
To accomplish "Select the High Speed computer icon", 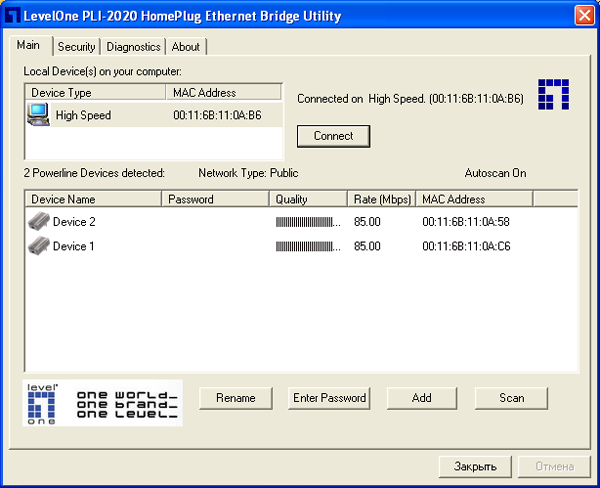I will coord(38,114).
